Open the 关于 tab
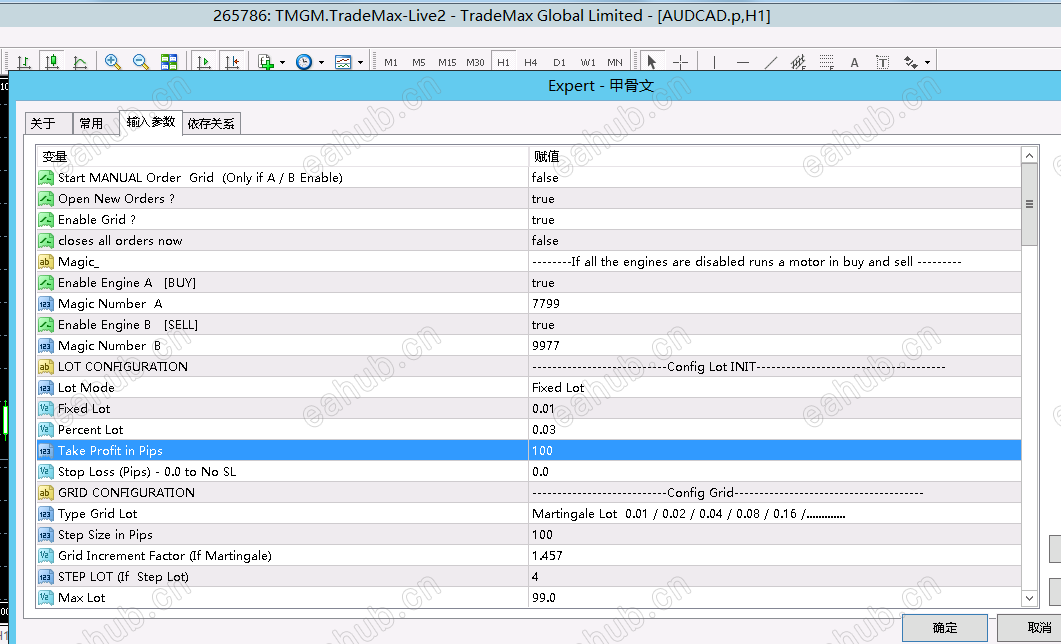 (x=49, y=123)
